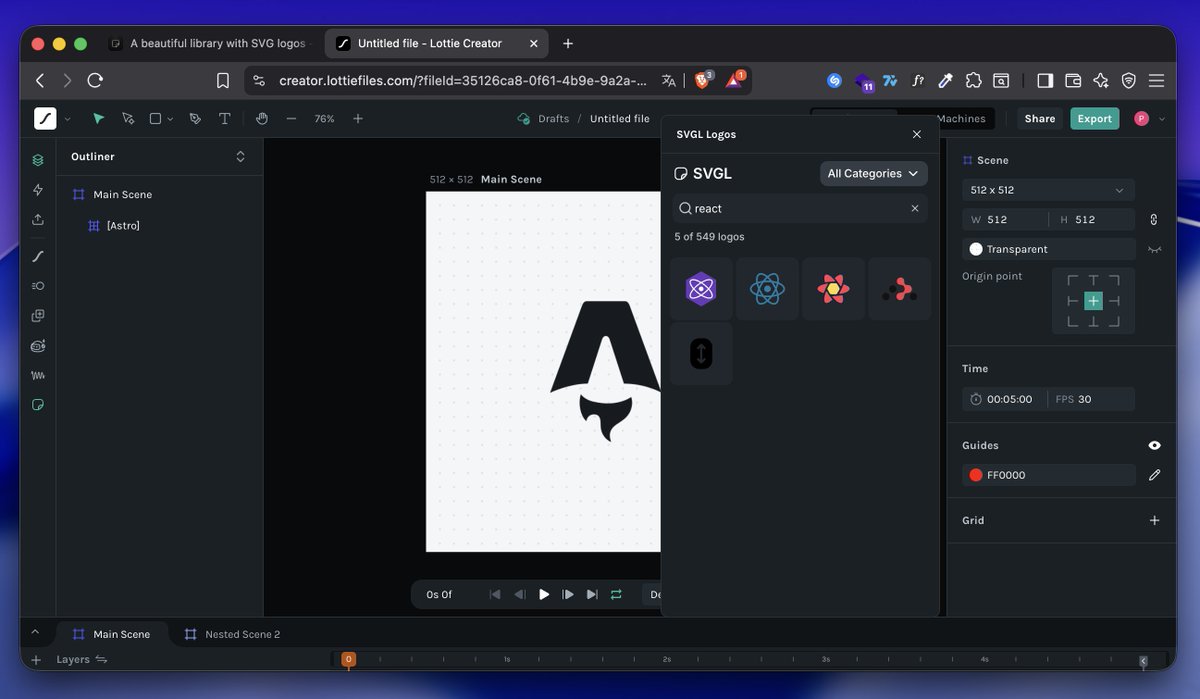Click the Layers swap arrows icon
The width and height of the screenshot is (1200, 699).
click(x=101, y=660)
